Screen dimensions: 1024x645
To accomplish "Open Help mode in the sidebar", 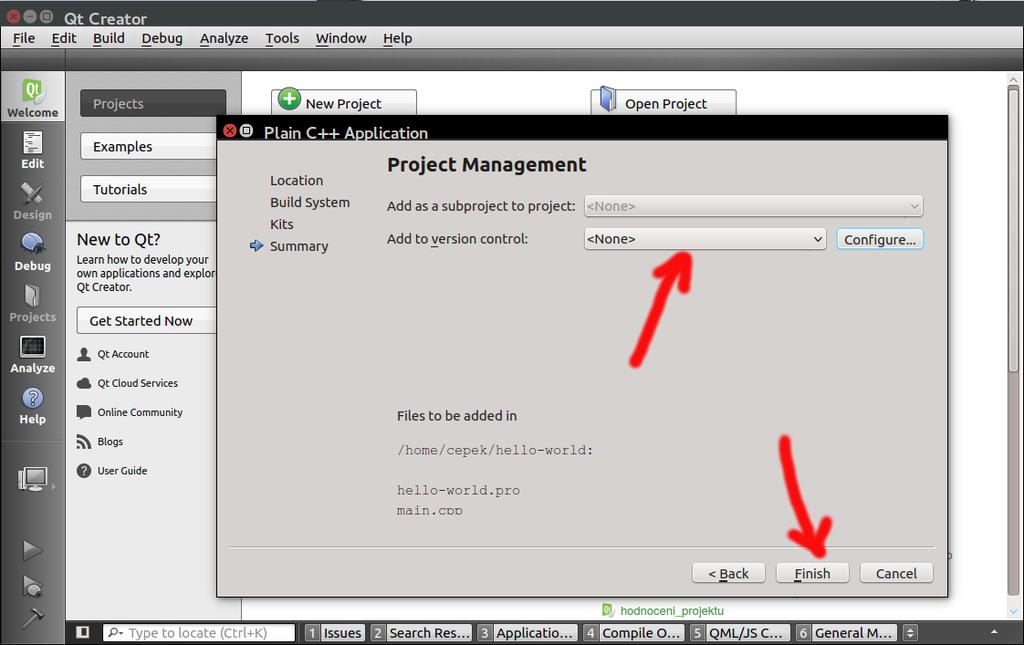I will (x=32, y=405).
